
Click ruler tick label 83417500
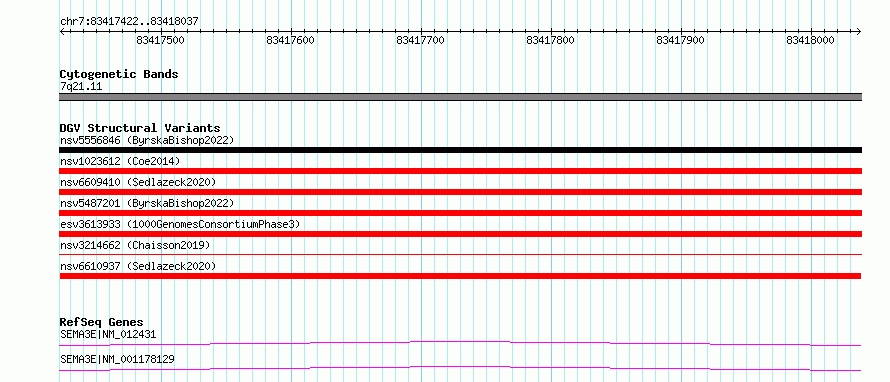click(x=161, y=40)
